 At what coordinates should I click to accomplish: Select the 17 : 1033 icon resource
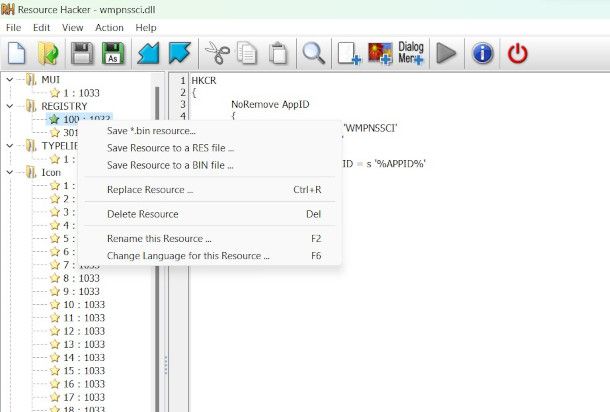pos(84,397)
